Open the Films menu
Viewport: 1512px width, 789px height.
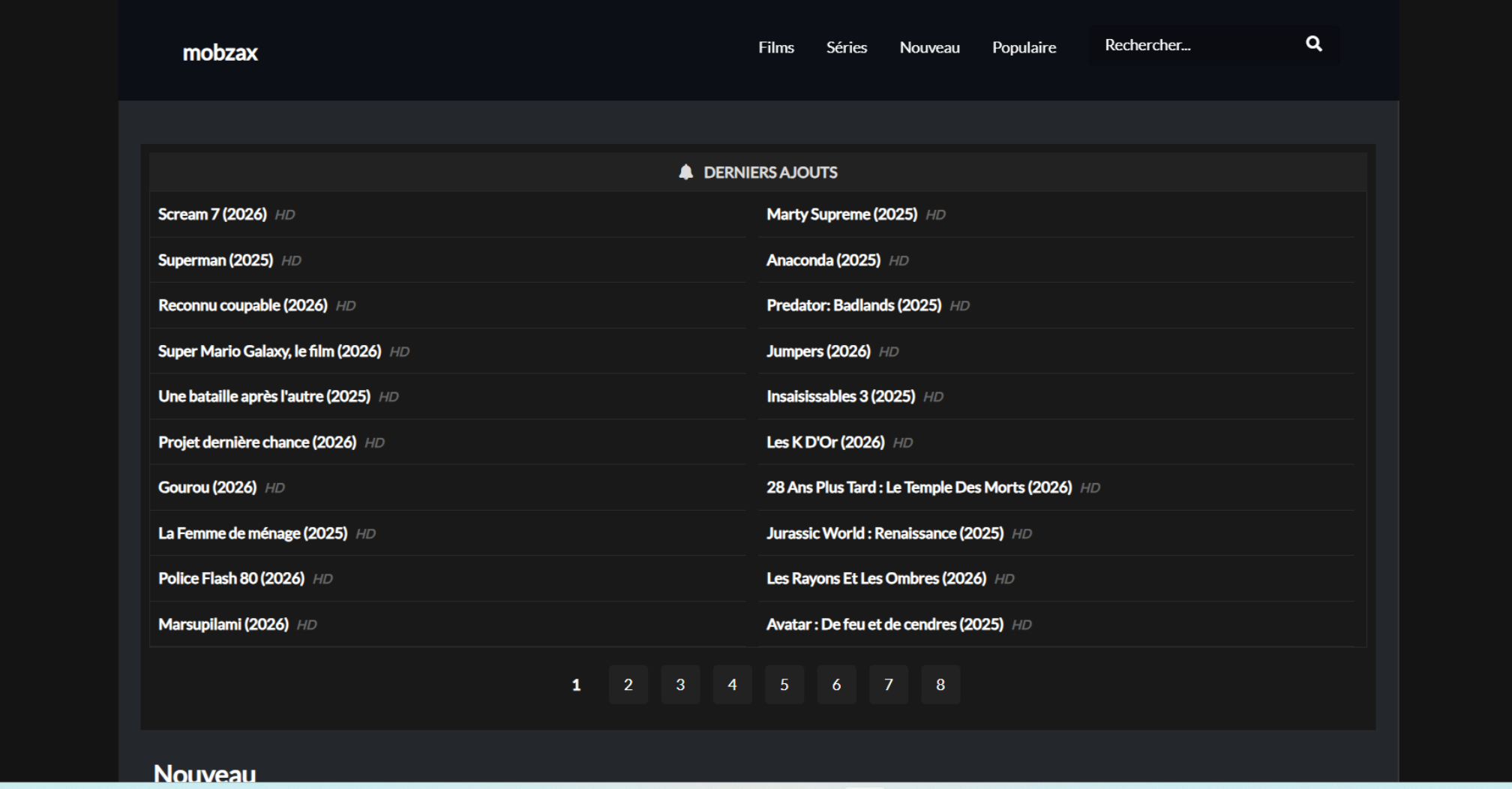(775, 47)
